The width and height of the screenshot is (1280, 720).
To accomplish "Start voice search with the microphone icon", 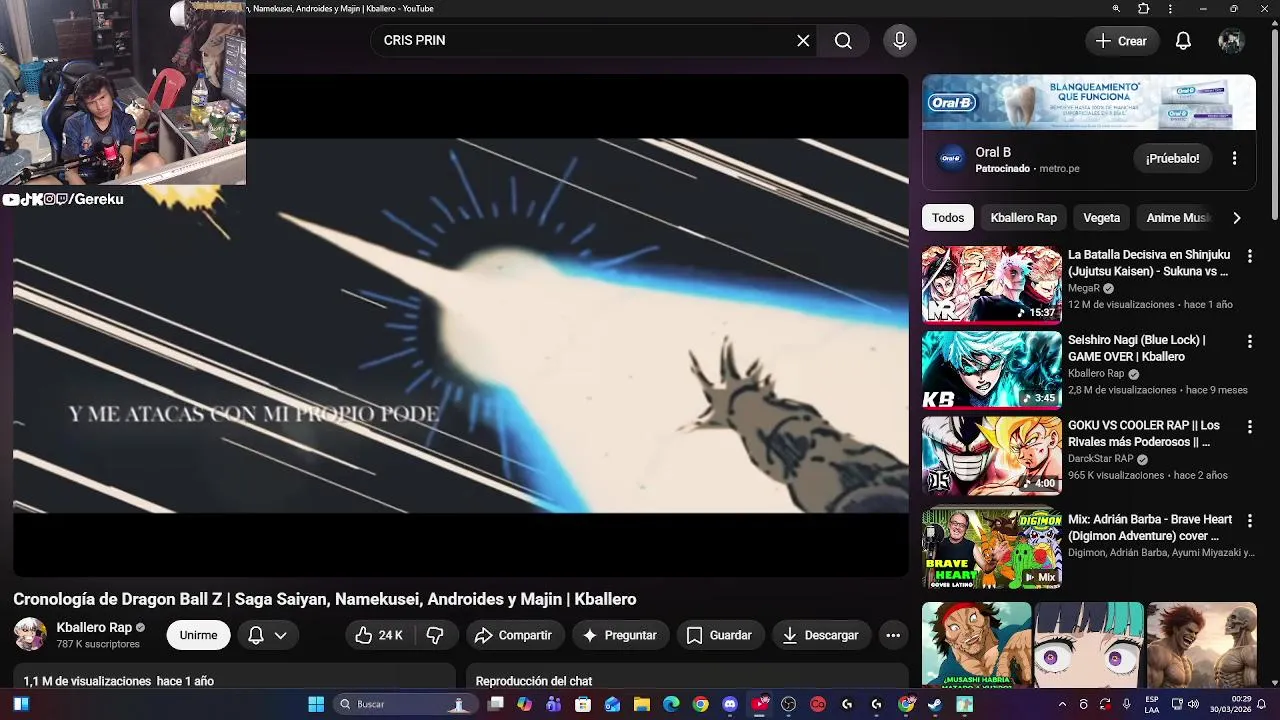I will coord(899,41).
